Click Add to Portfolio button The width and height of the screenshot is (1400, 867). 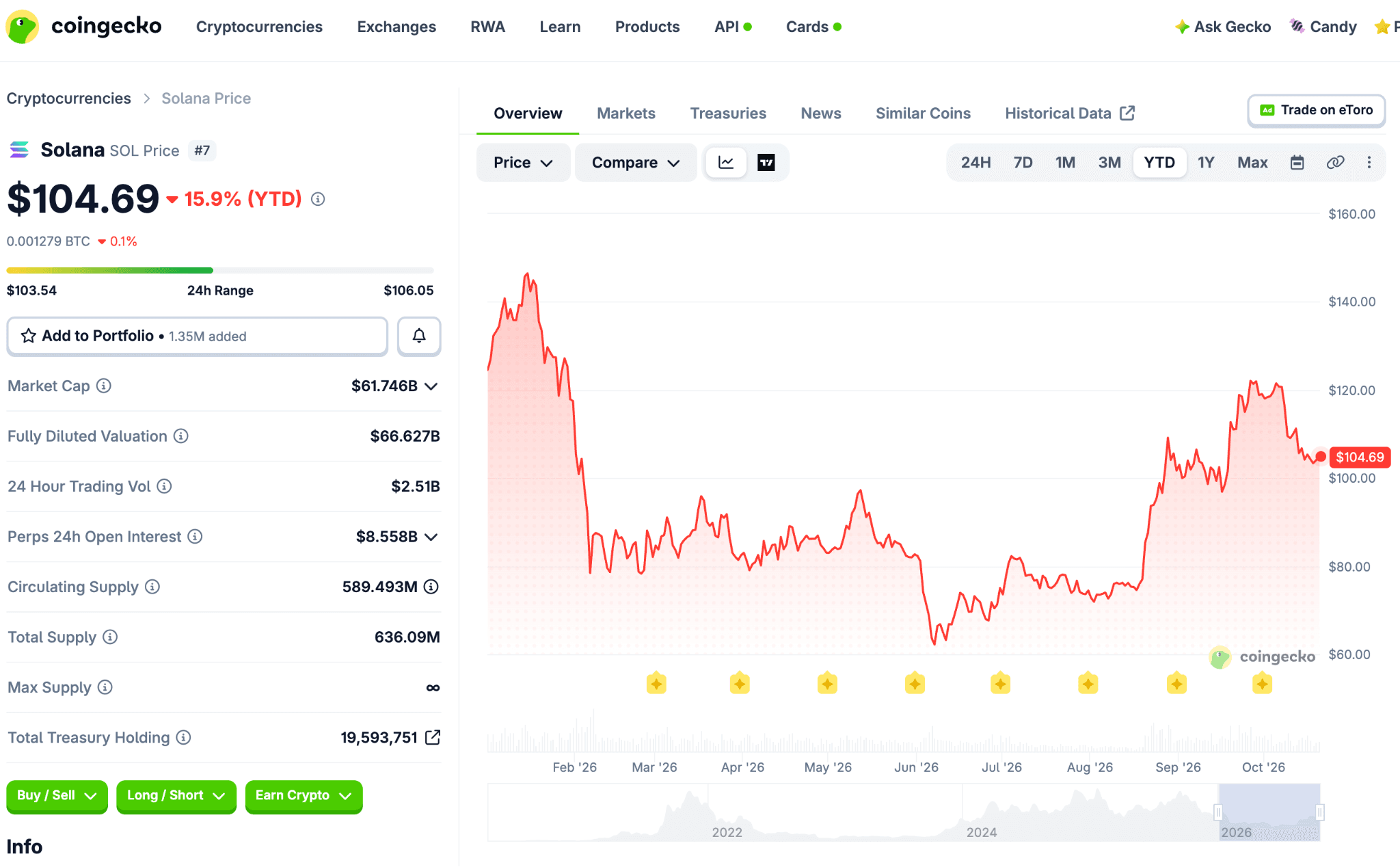pos(197,336)
